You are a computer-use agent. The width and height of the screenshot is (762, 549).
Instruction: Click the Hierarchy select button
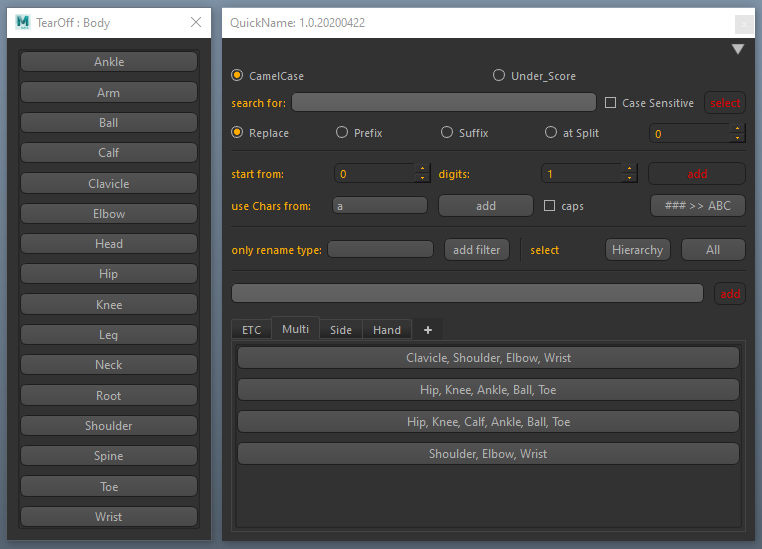[x=637, y=250]
